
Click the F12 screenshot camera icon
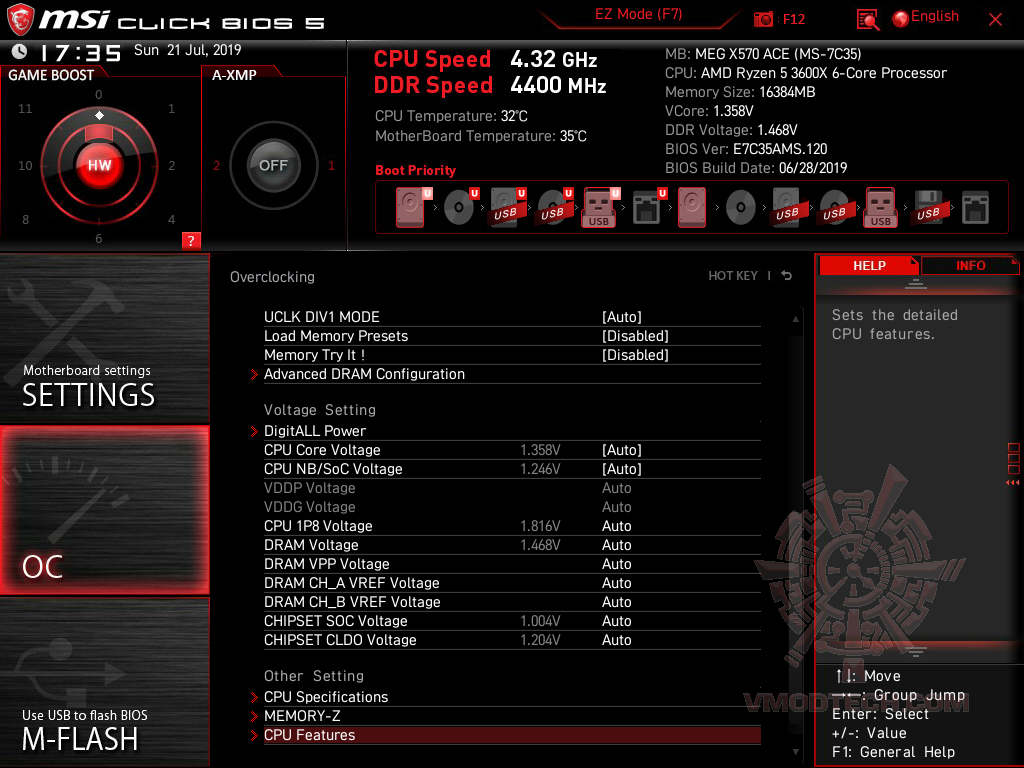[x=763, y=18]
